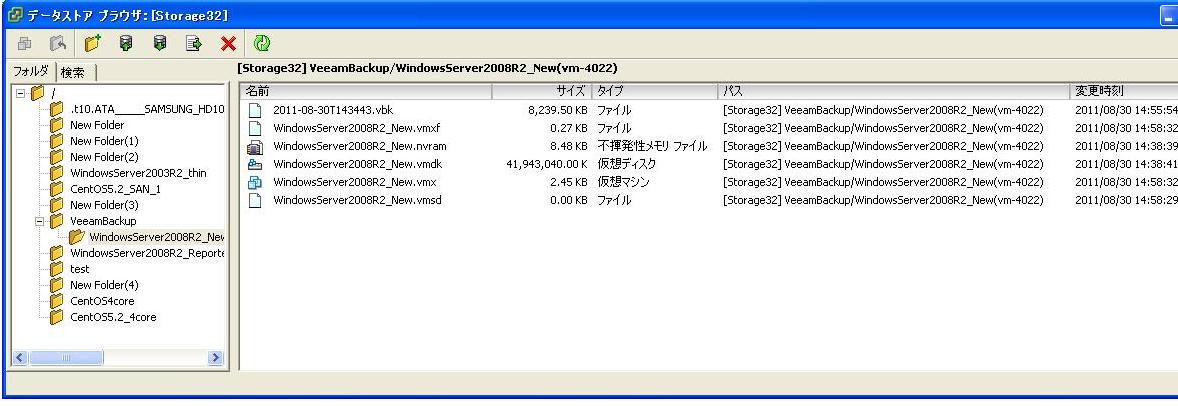Collapse the root / tree node
Viewport: 1178px width, 406px height.
20,93
